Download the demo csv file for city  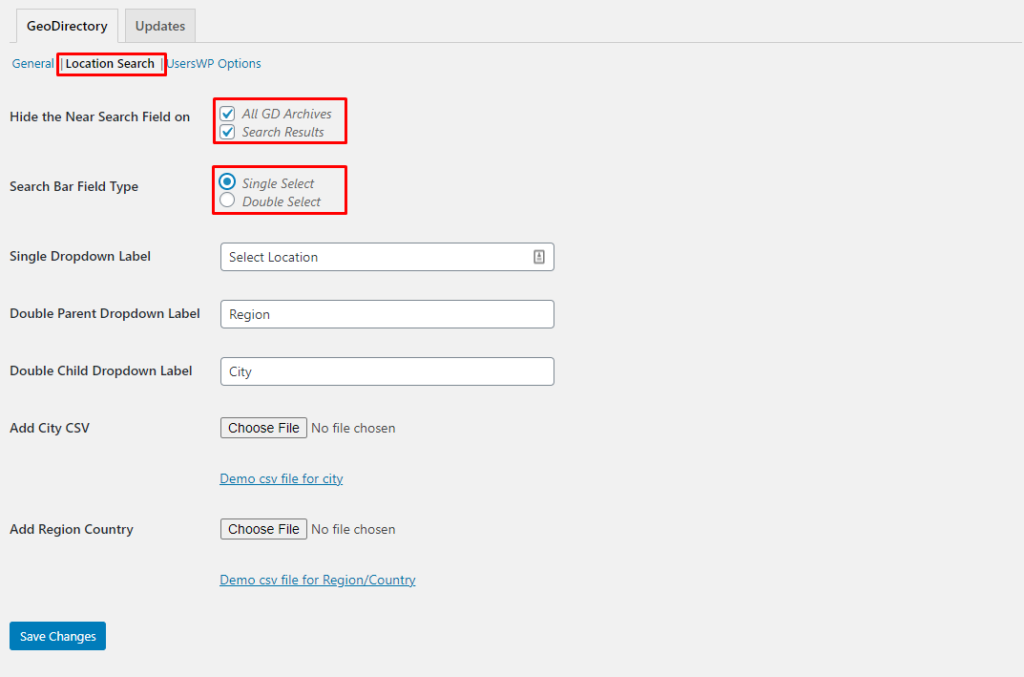pyautogui.click(x=281, y=479)
